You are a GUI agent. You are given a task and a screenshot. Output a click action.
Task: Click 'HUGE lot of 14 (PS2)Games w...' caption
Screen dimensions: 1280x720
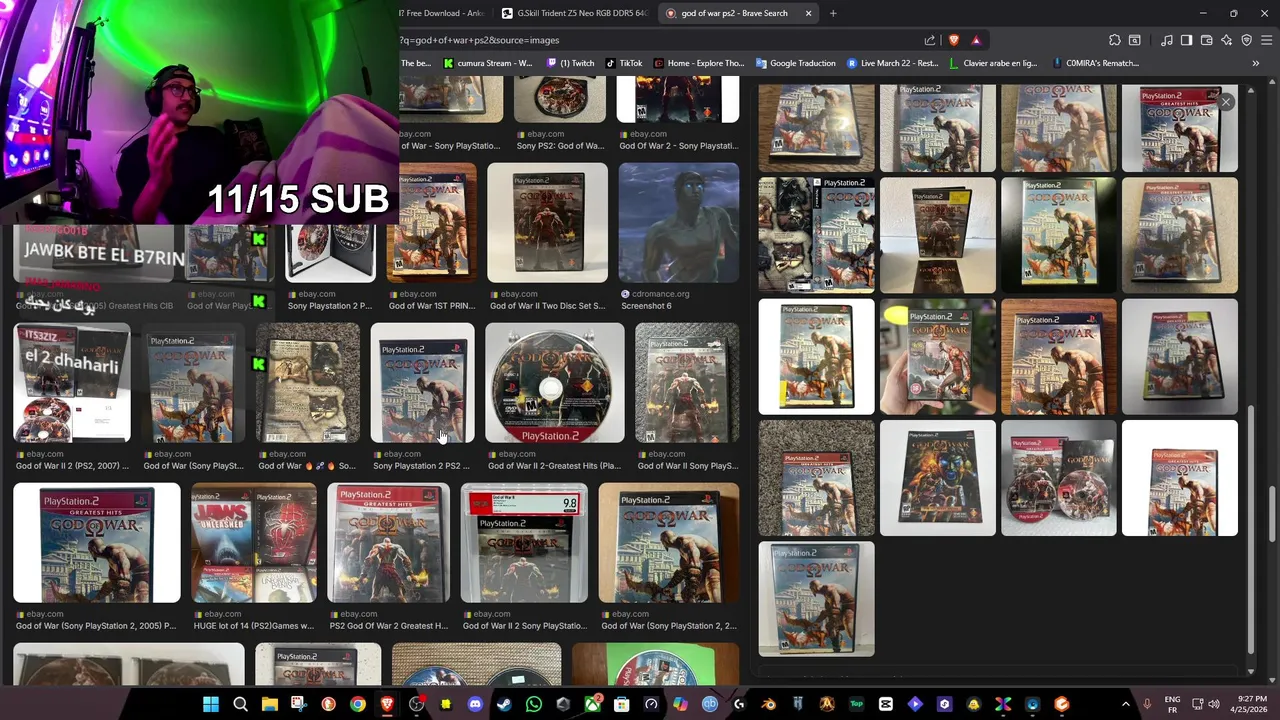(254, 626)
